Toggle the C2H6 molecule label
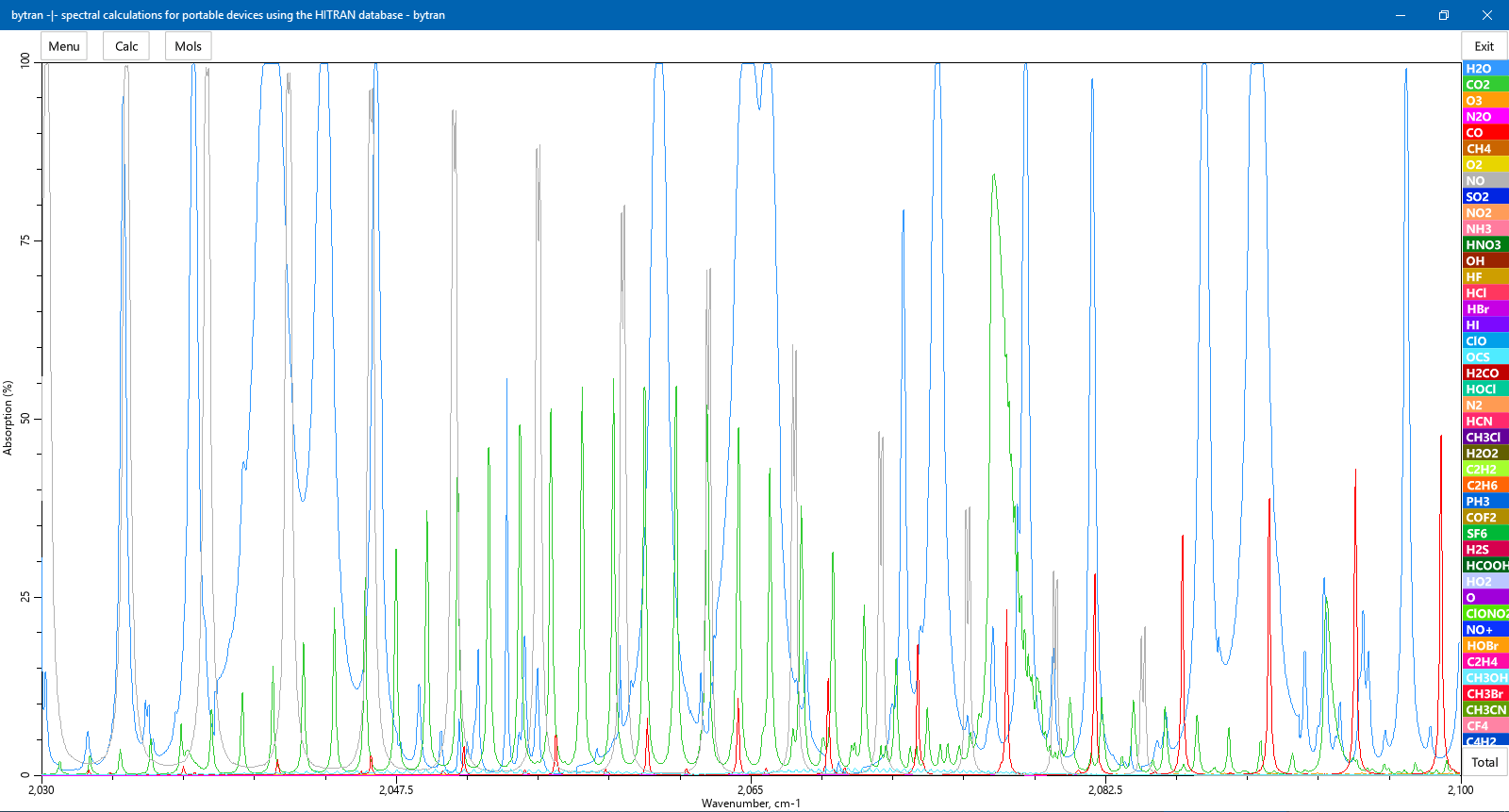Viewport: 1509px width, 812px height. [1485, 486]
